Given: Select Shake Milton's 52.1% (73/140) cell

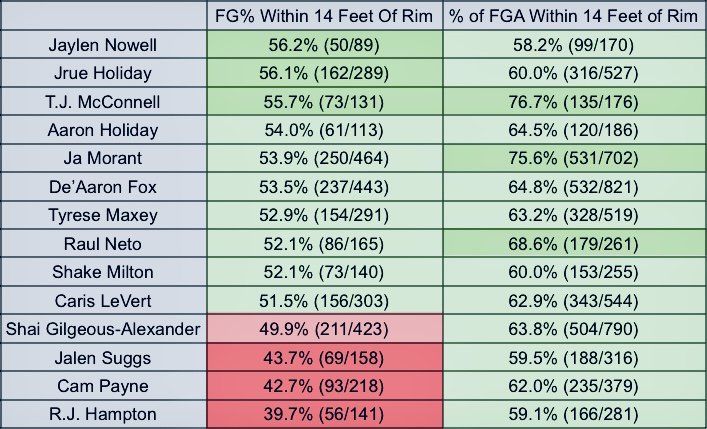Looking at the screenshot, I should tap(325, 272).
